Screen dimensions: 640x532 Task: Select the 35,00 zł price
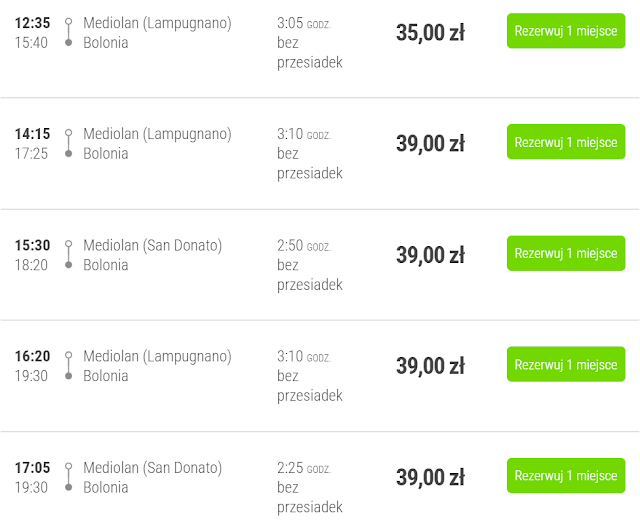(430, 32)
